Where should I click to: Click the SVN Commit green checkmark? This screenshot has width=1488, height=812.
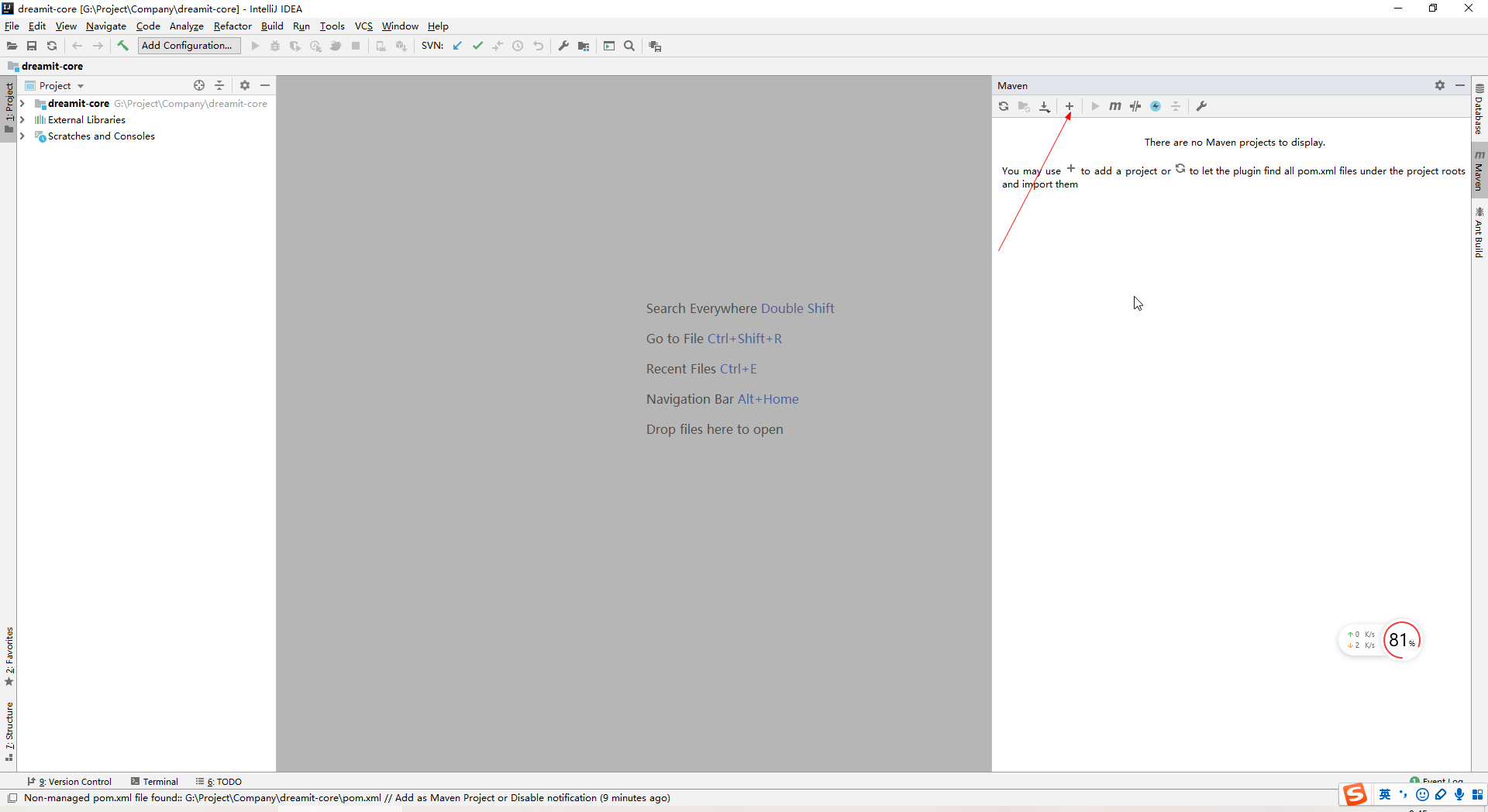477,46
